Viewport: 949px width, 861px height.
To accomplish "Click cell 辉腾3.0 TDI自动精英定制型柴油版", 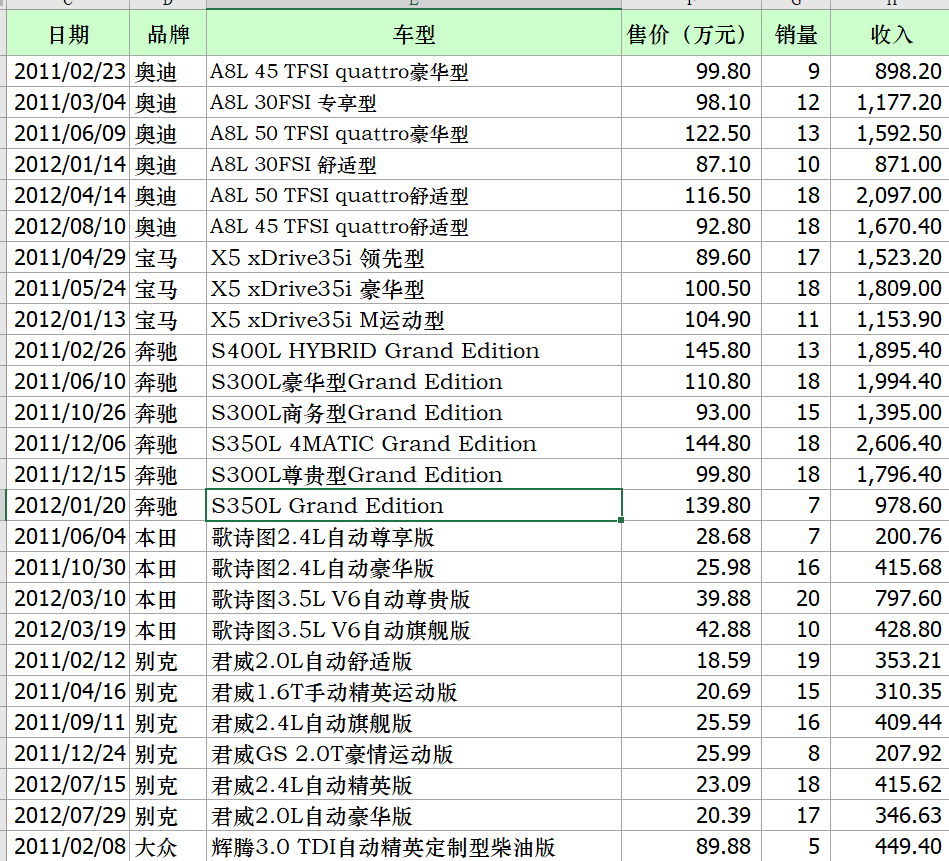I will click(x=413, y=846).
